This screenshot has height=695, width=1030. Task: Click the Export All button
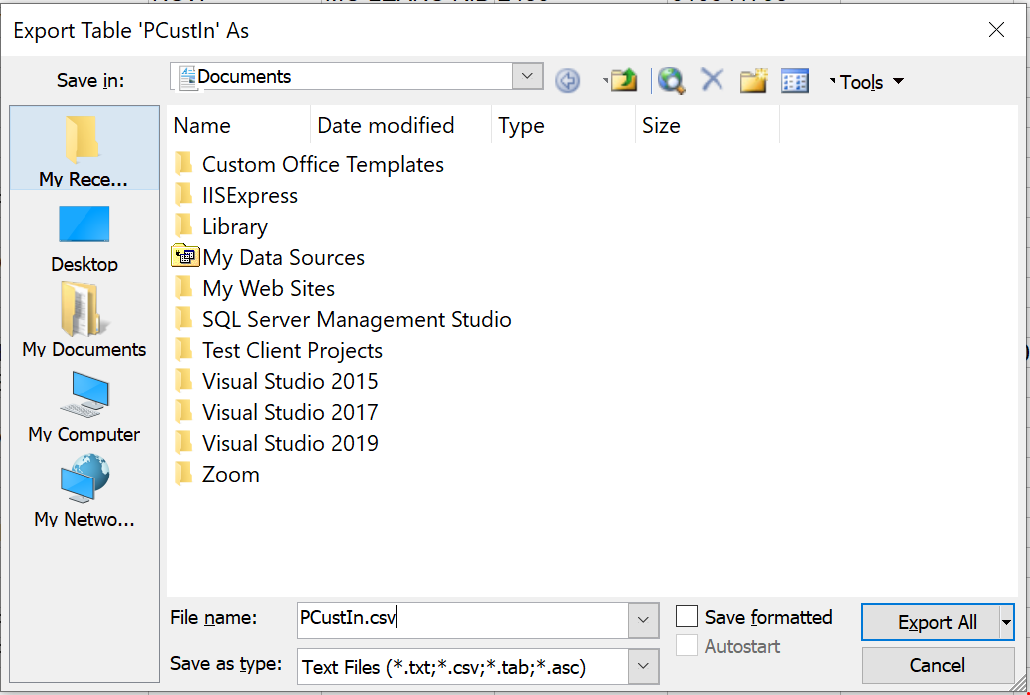(930, 622)
